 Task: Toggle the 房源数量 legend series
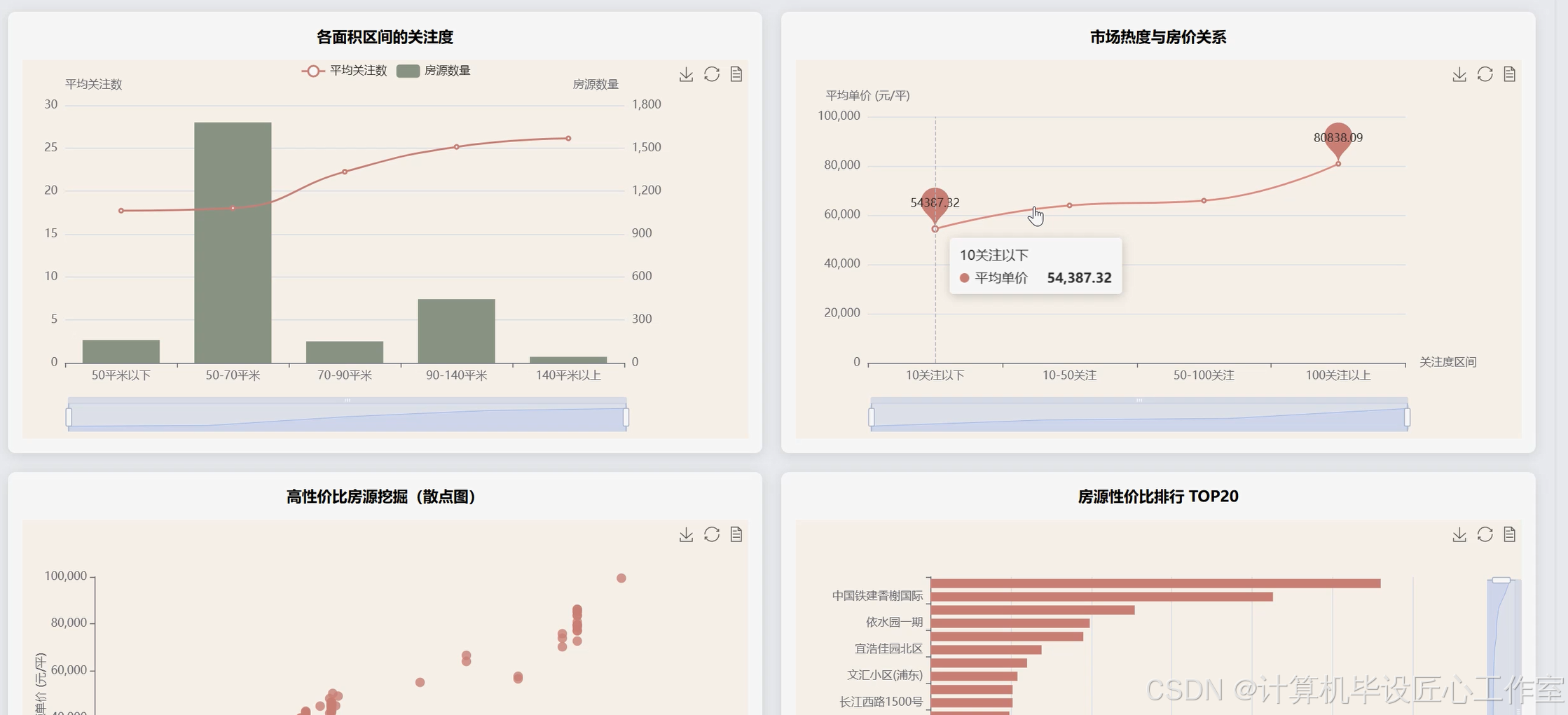point(433,71)
